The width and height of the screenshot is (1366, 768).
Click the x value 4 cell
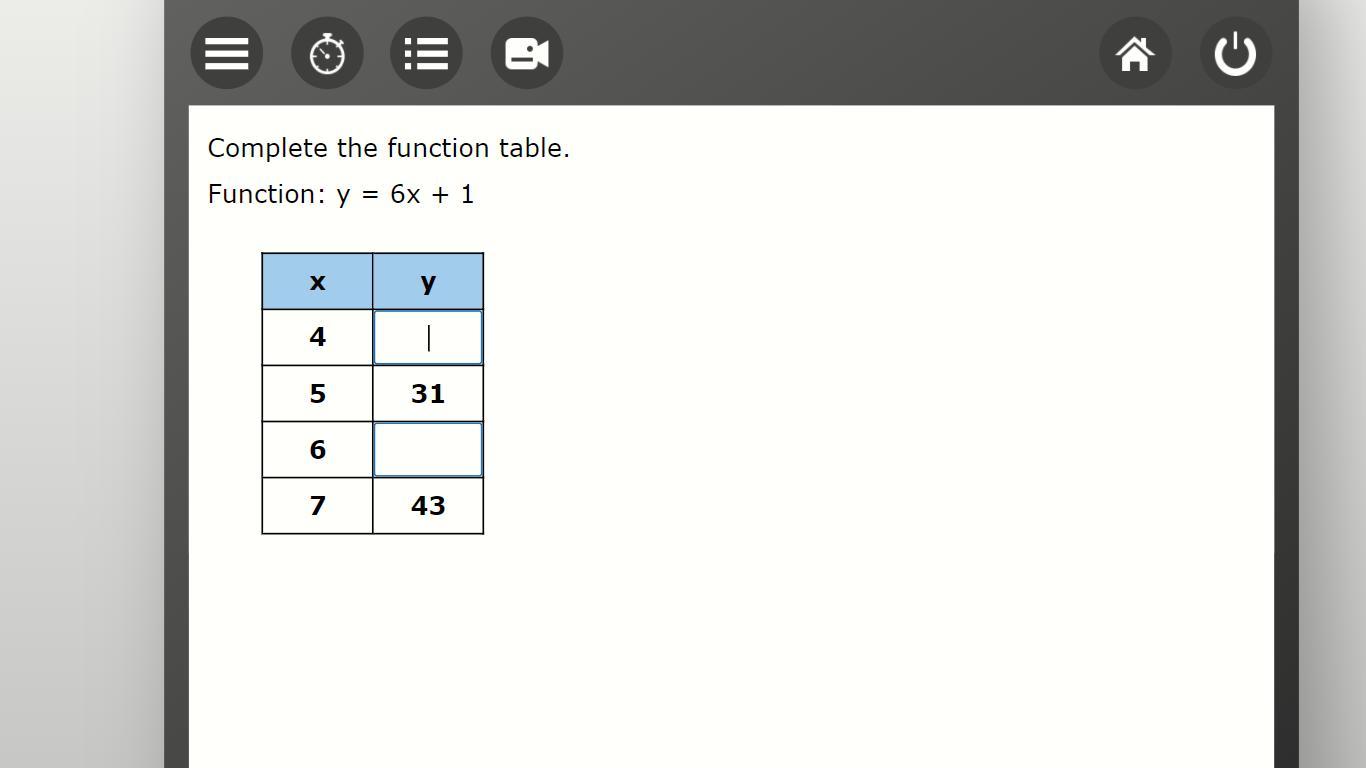pos(317,338)
